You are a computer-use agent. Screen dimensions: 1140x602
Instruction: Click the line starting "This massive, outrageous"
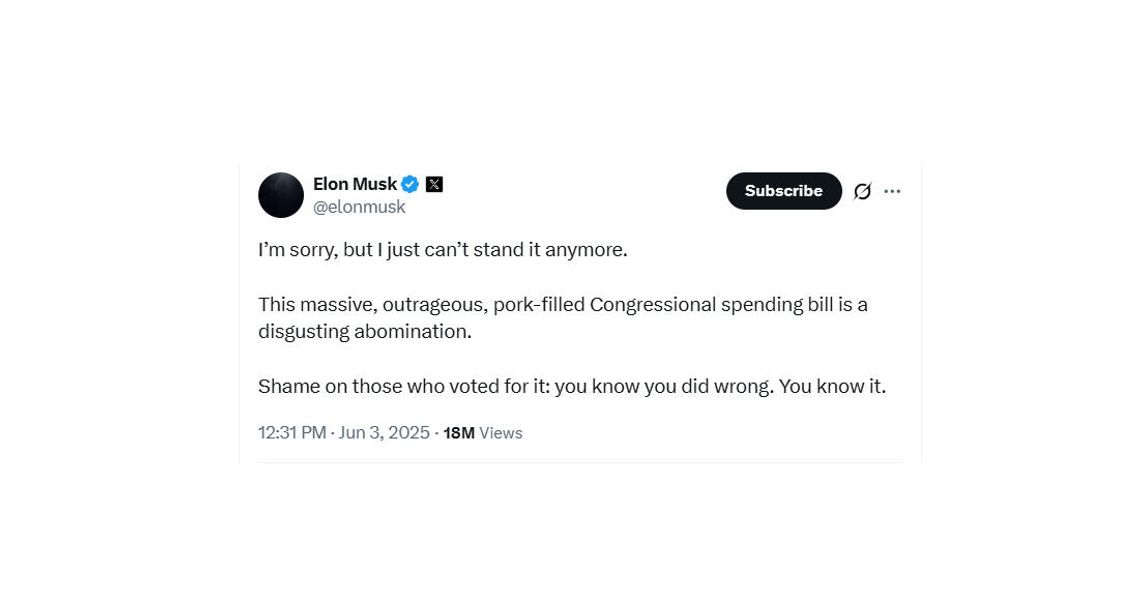tap(563, 305)
